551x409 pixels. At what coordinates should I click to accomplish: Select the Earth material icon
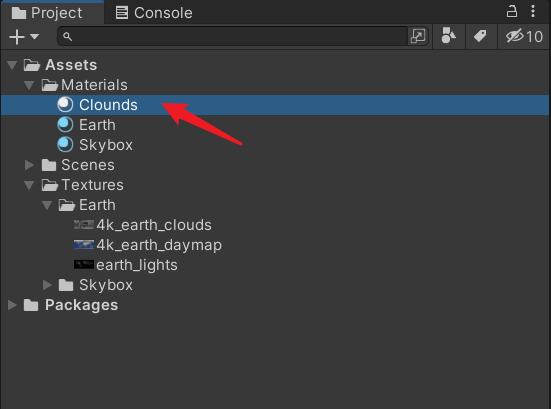pos(65,125)
